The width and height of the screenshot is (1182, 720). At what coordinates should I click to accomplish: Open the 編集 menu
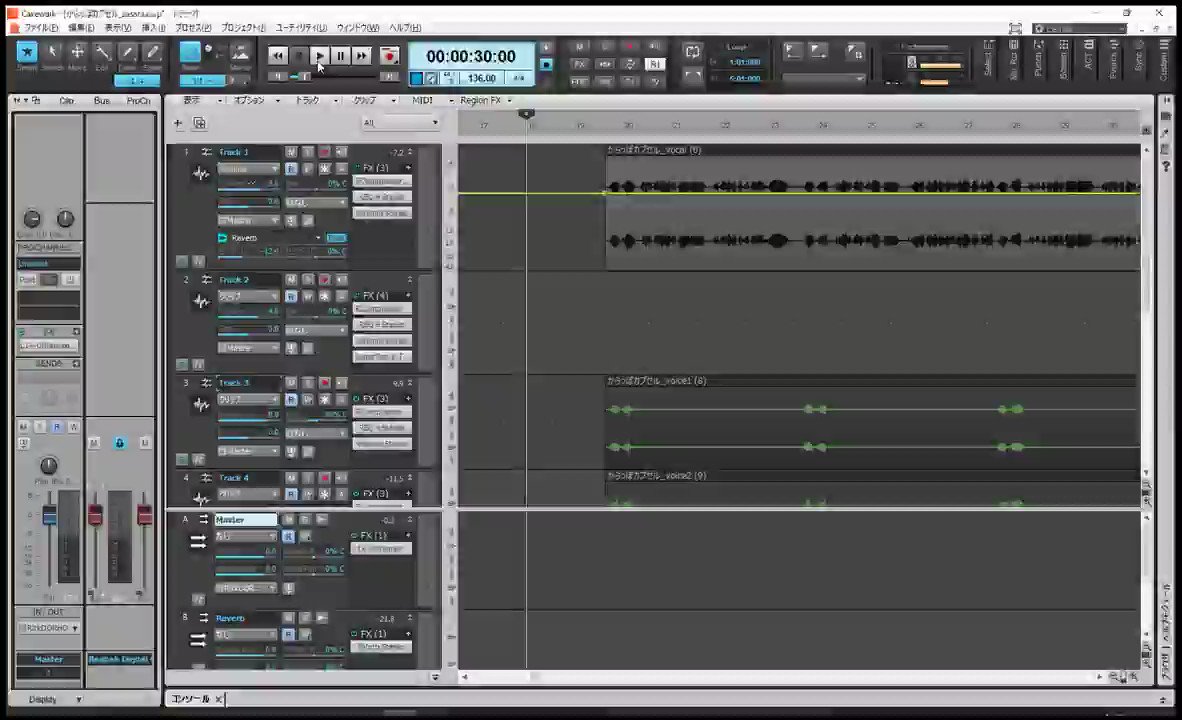[x=81, y=28]
